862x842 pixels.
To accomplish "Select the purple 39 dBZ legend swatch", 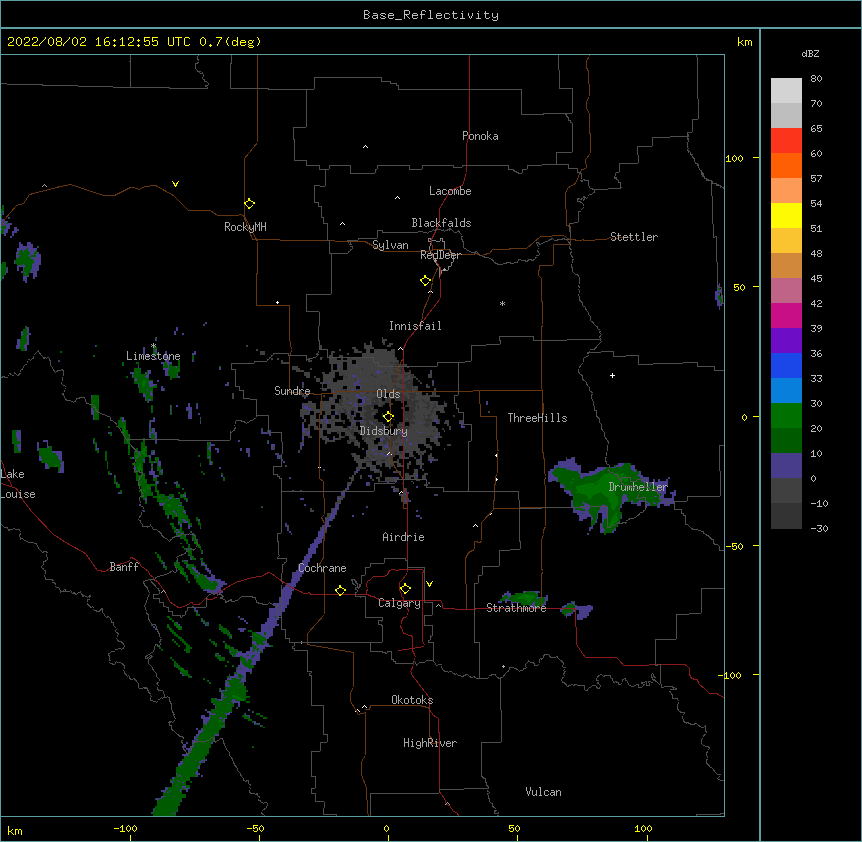I will pyautogui.click(x=786, y=341).
